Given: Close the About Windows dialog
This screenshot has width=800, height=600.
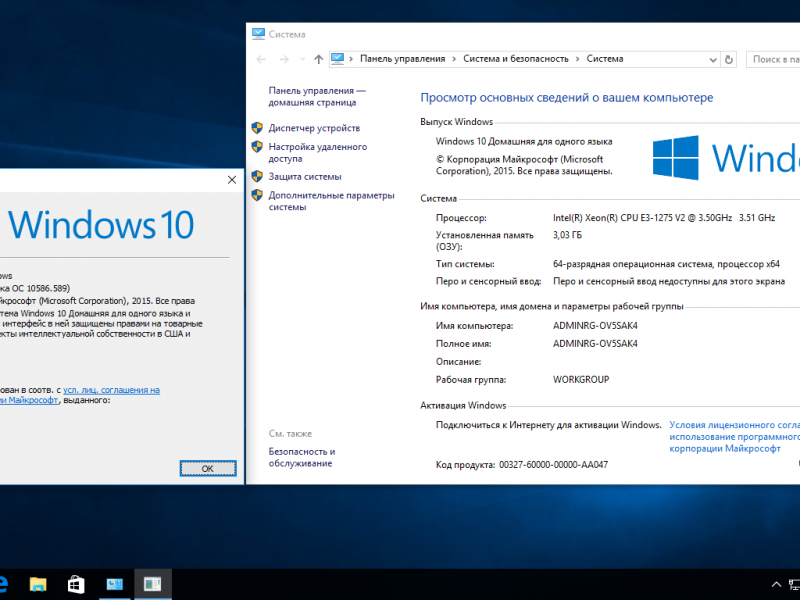Looking at the screenshot, I should 232,180.
